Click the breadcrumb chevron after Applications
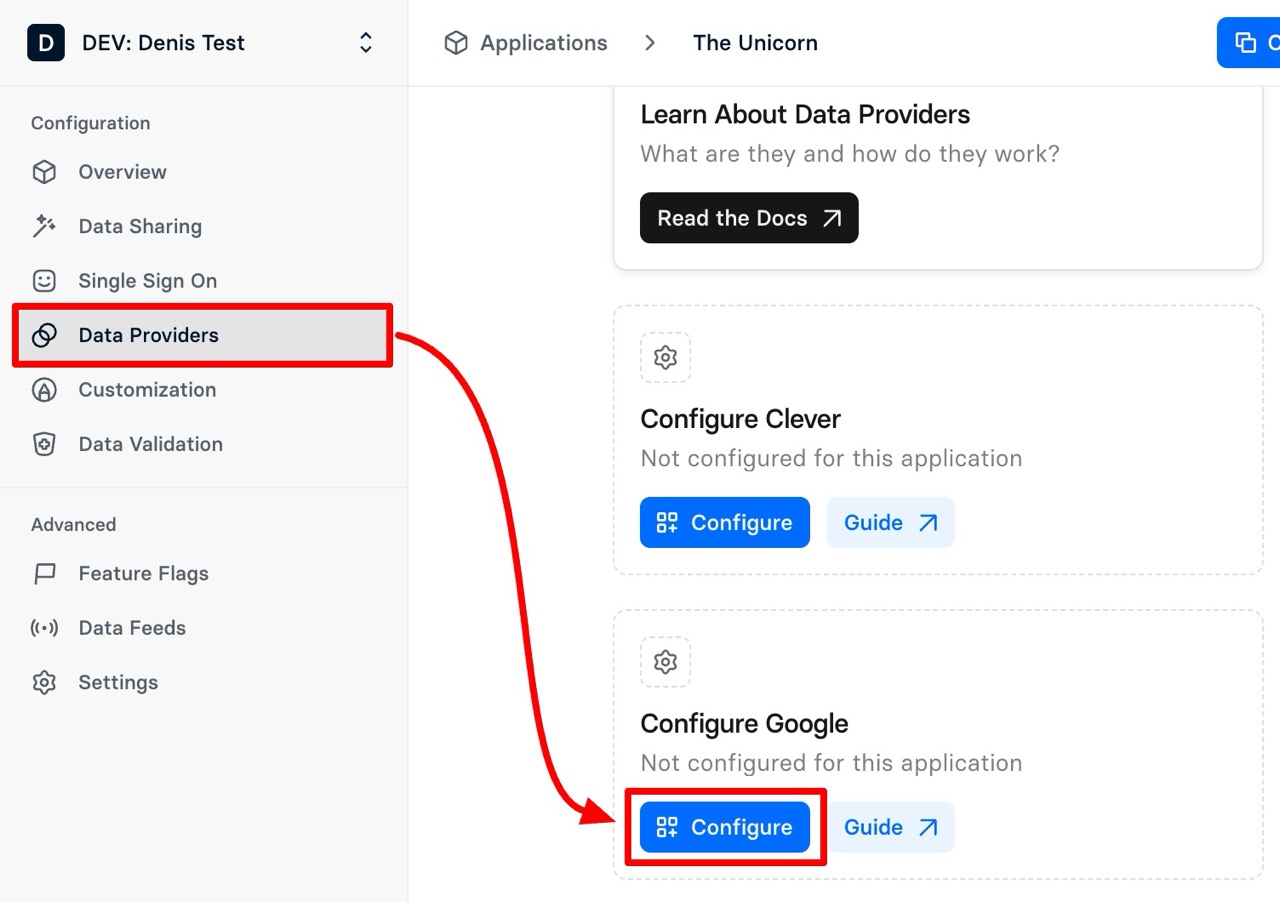This screenshot has height=902, width=1280. tap(650, 43)
